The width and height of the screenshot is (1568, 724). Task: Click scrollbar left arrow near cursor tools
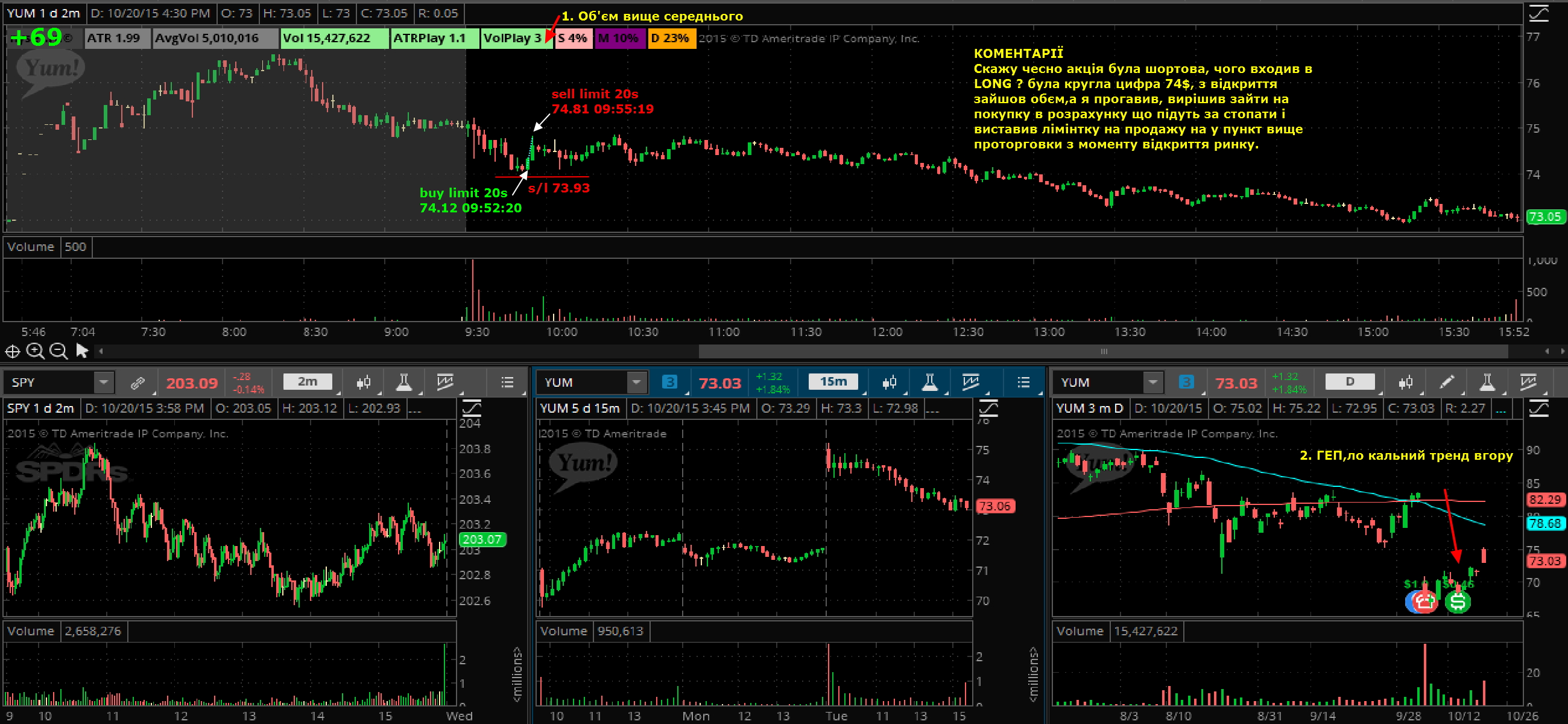pos(101,351)
